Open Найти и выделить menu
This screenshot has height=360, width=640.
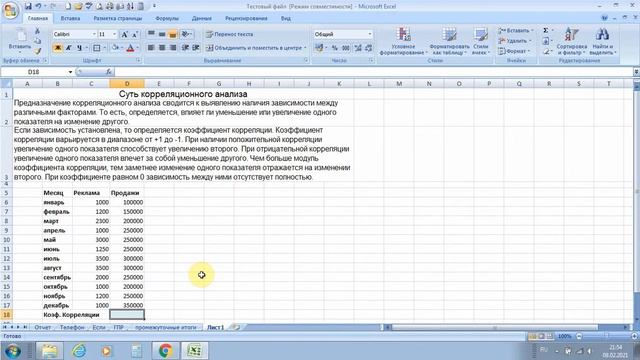[602, 41]
